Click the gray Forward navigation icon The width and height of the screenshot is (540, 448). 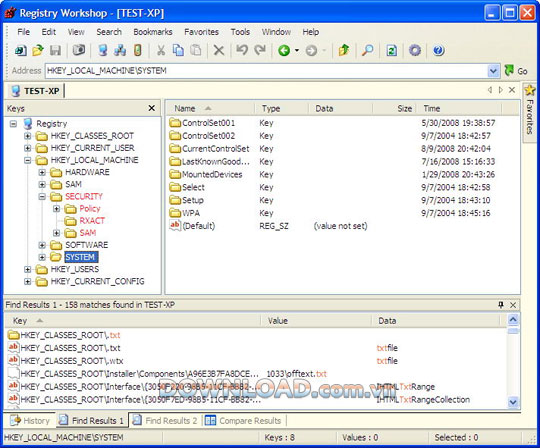click(311, 51)
